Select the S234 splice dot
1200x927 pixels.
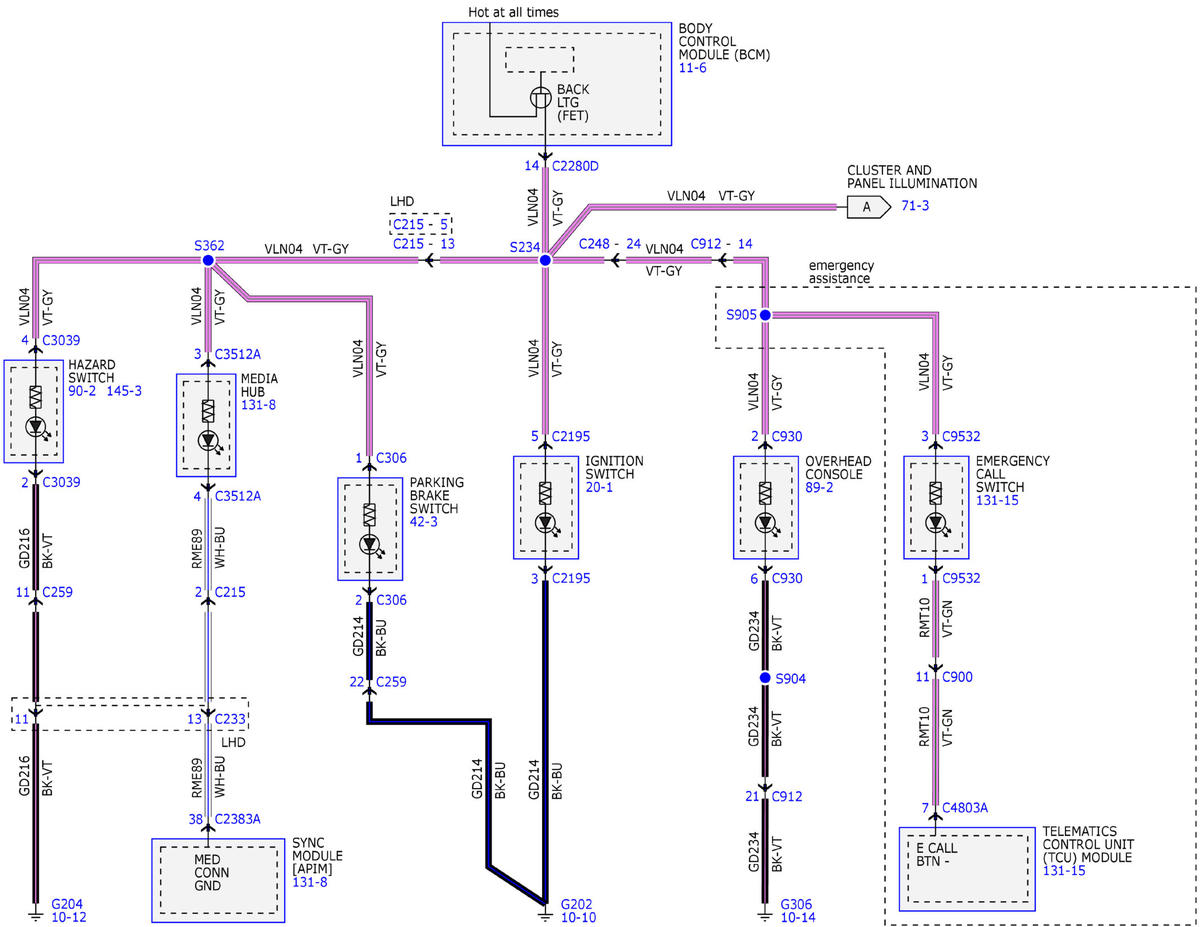point(545,260)
